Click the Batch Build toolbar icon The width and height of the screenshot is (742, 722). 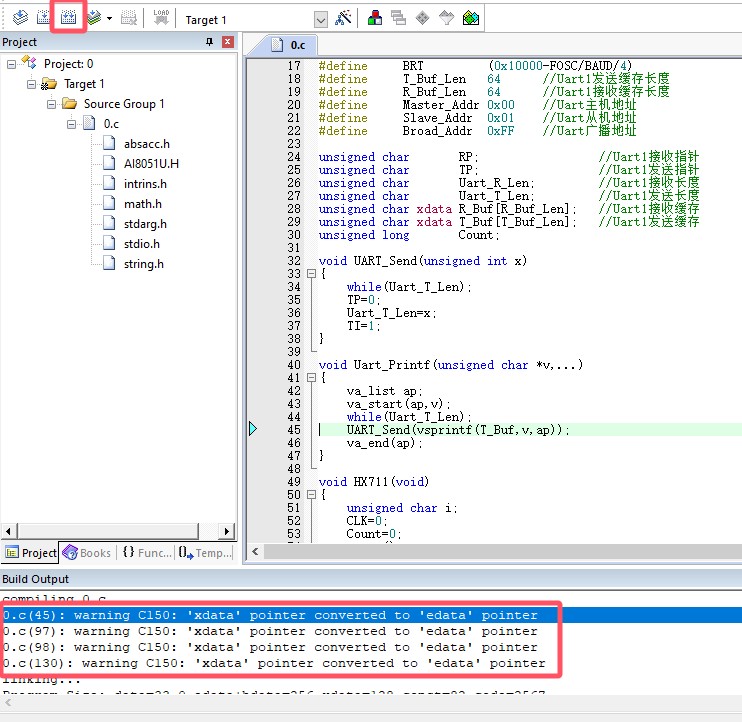(x=94, y=18)
